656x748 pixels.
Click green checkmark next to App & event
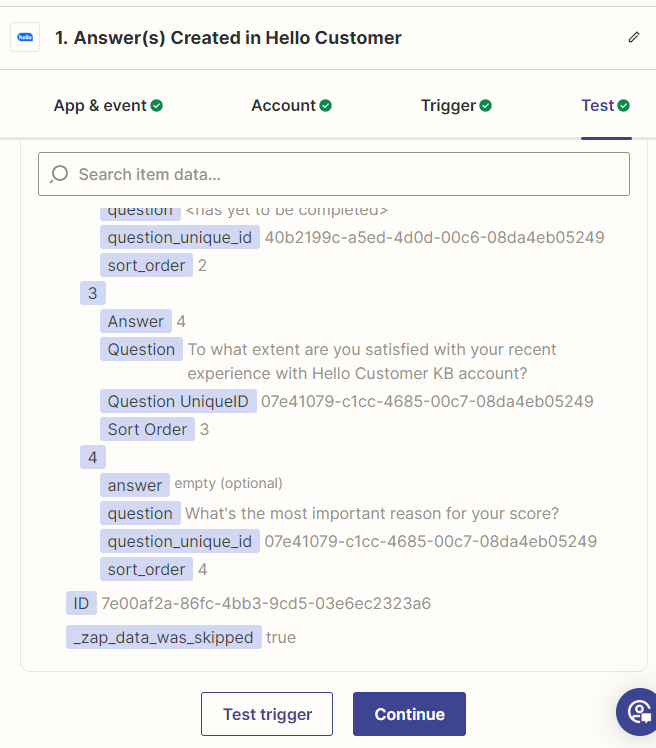157,106
